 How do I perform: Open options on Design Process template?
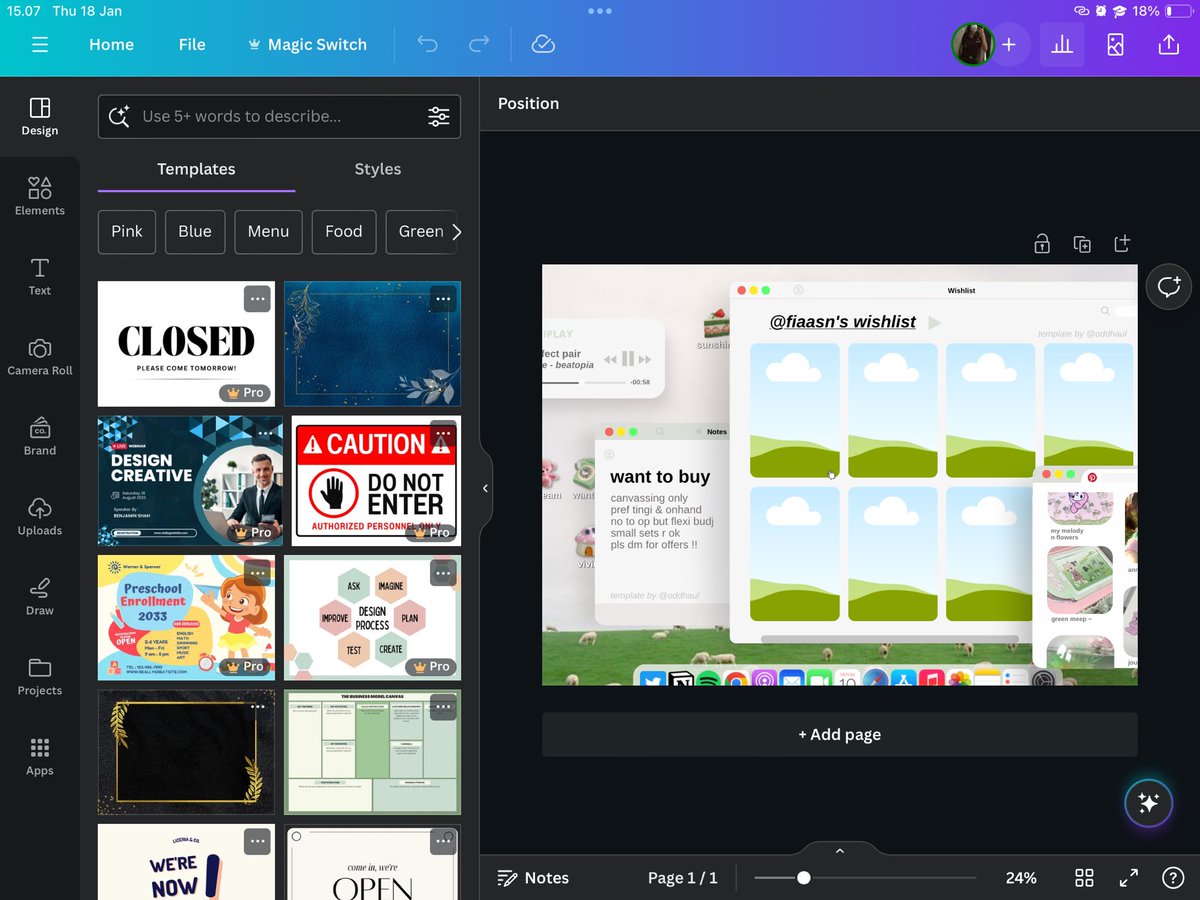443,573
